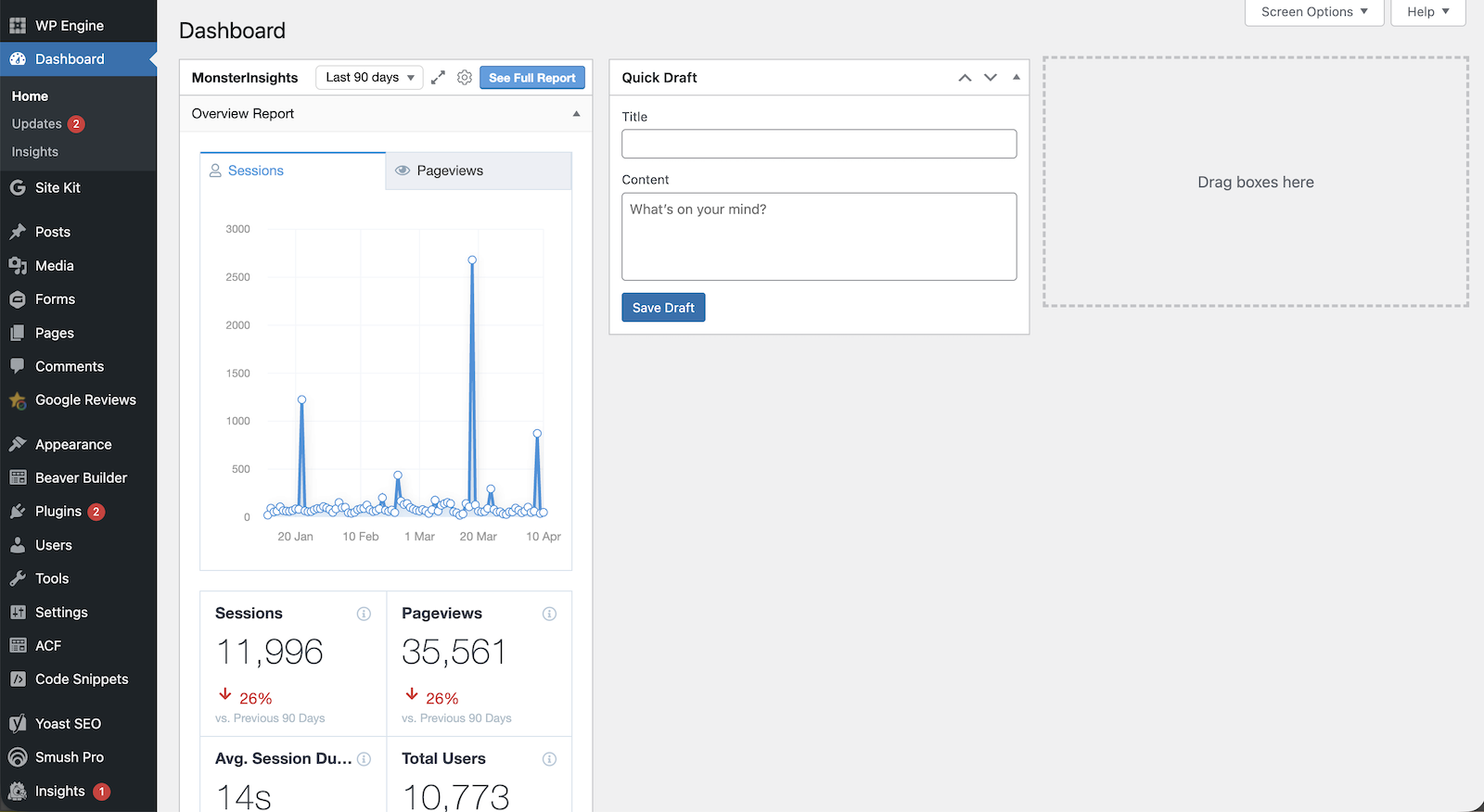Expand MonsterInsights widget to full width
The image size is (1484, 812).
[x=438, y=78]
